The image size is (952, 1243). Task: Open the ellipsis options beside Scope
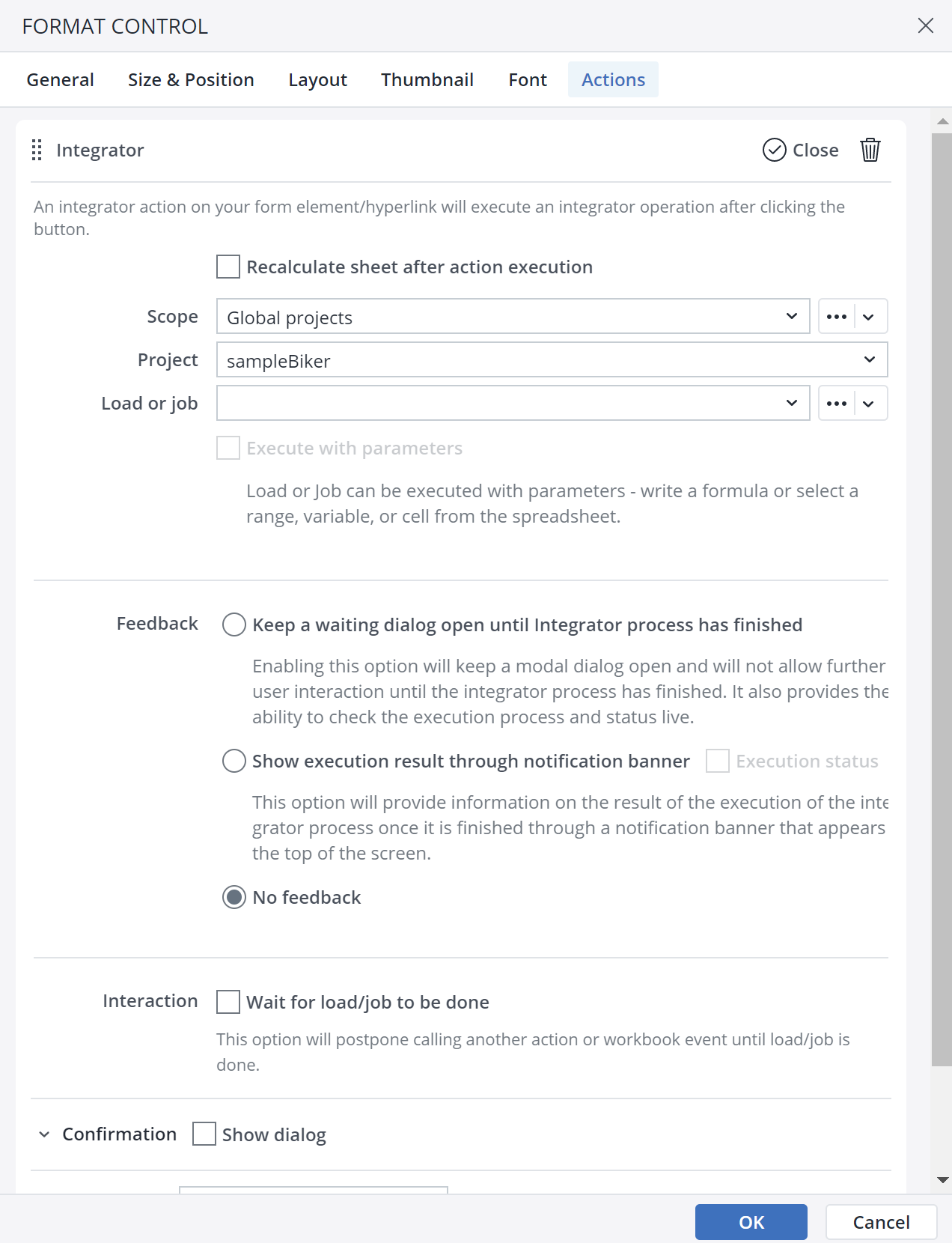point(837,316)
